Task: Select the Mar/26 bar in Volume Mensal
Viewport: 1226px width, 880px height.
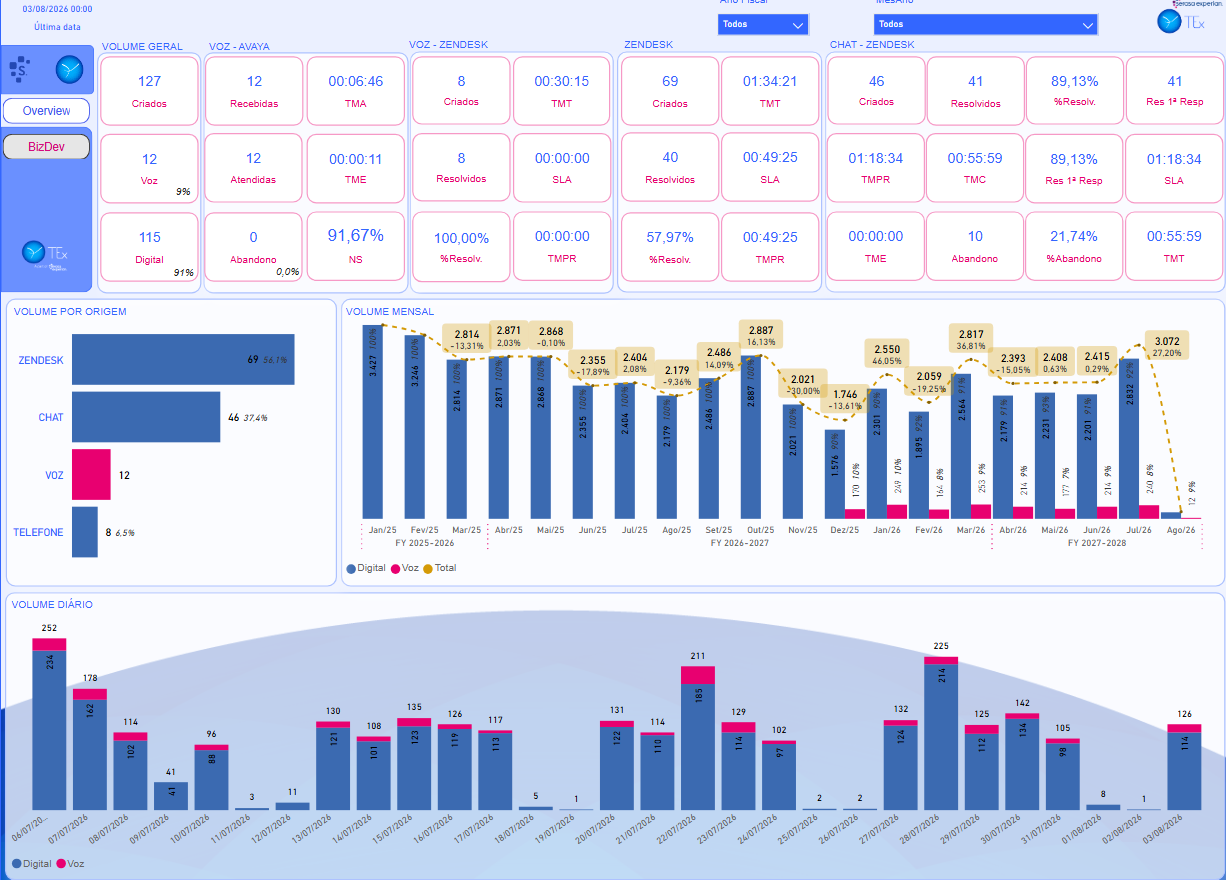Action: pyautogui.click(x=961, y=446)
